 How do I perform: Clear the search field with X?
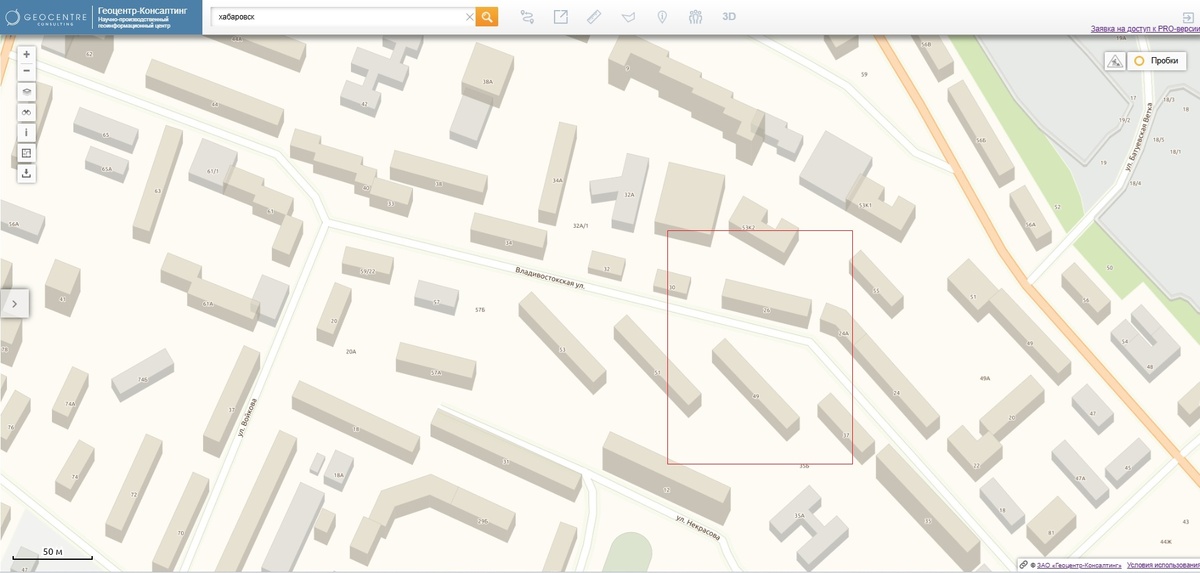tap(469, 17)
